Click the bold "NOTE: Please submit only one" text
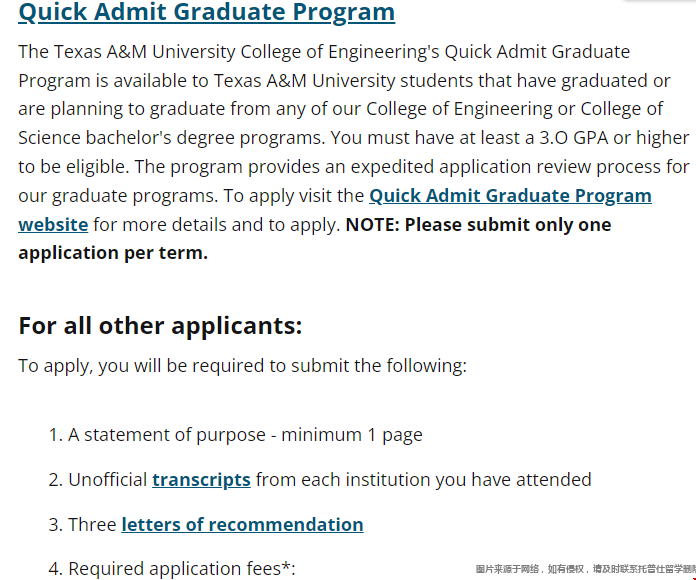 tap(478, 225)
